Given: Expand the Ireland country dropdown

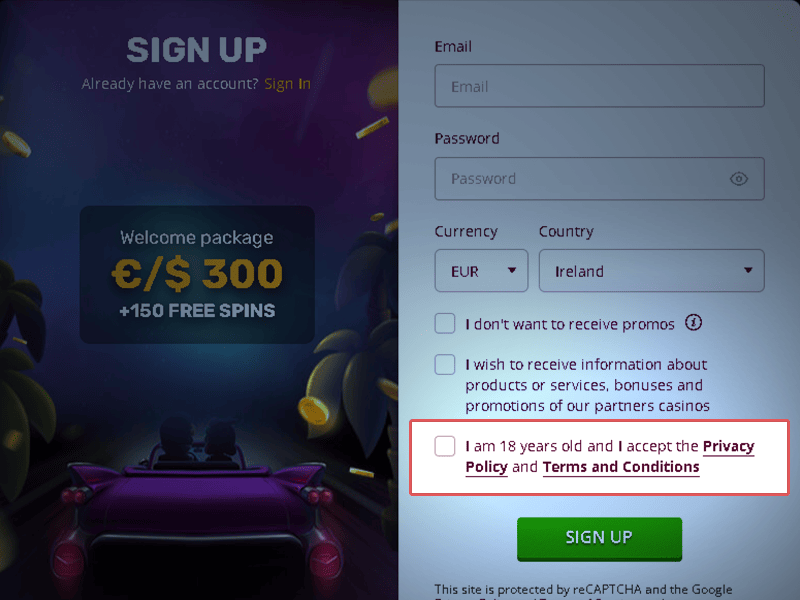Looking at the screenshot, I should pos(651,271).
